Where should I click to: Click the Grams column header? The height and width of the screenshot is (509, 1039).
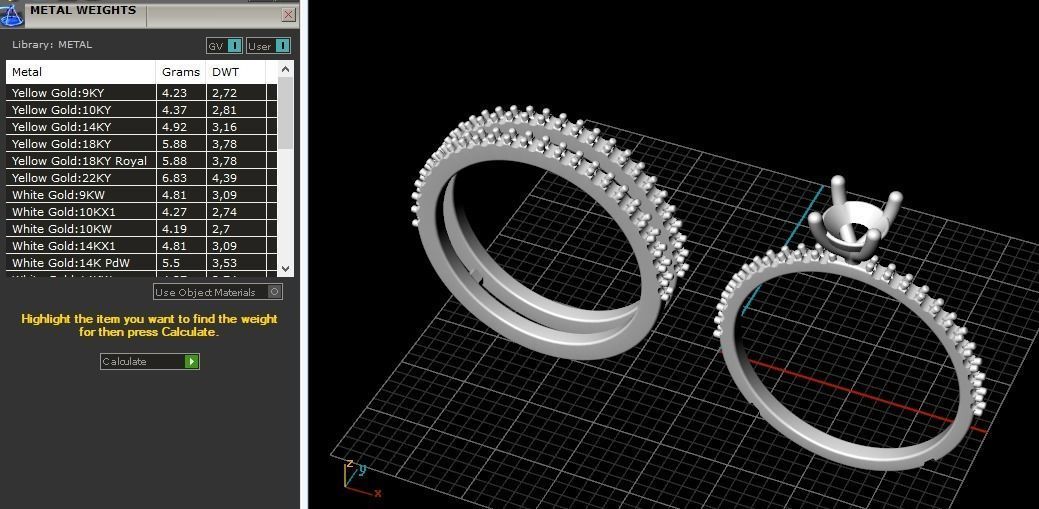click(x=181, y=72)
